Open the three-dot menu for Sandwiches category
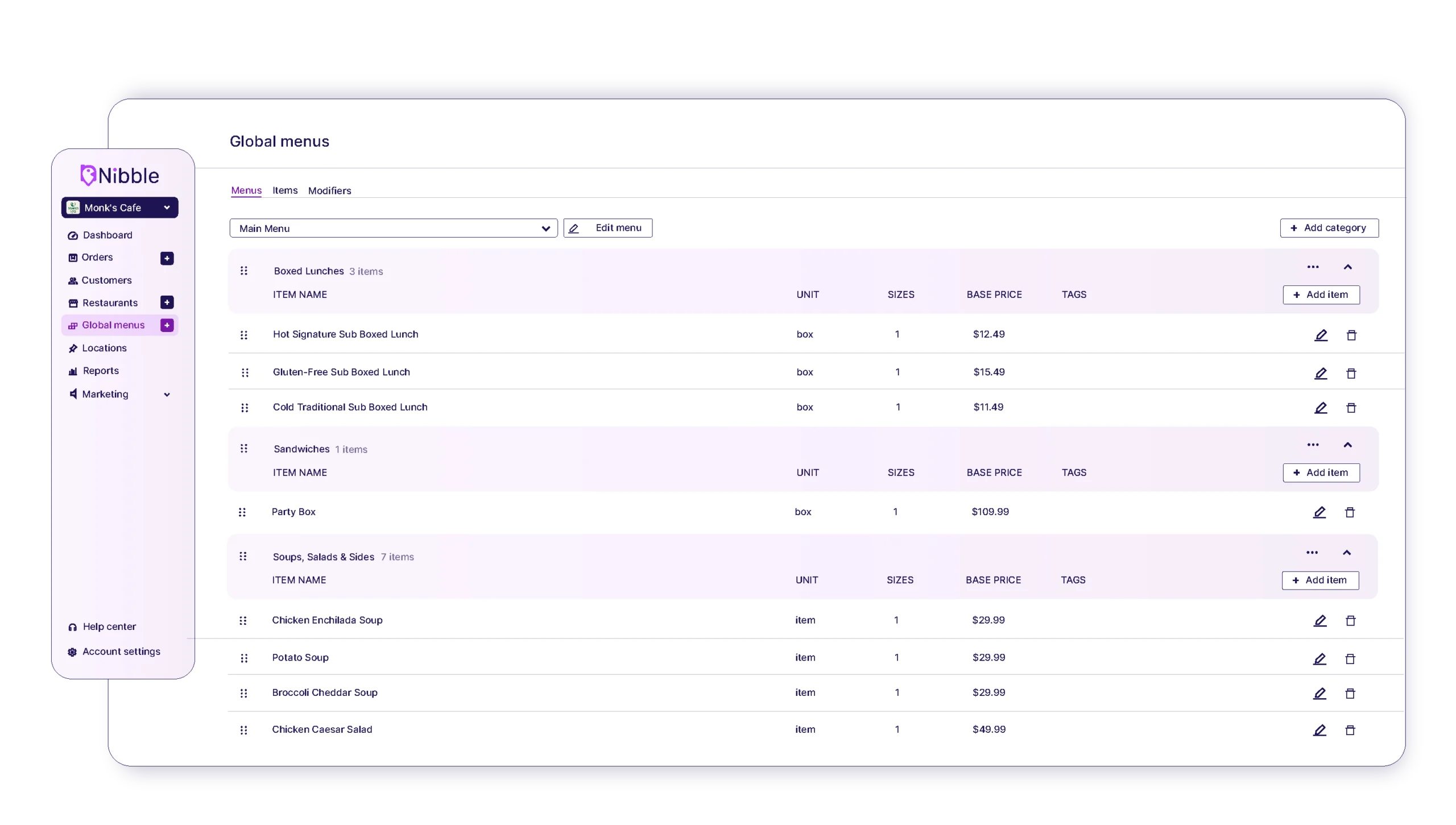The image size is (1456, 825). coord(1313,445)
